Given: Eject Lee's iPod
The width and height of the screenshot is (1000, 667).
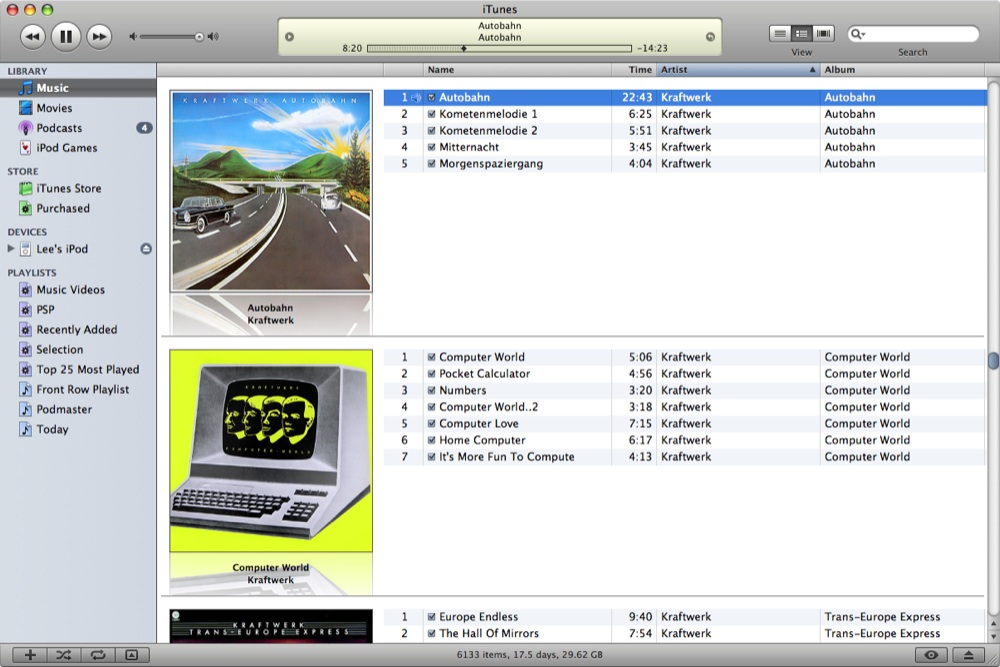Looking at the screenshot, I should coord(146,249).
